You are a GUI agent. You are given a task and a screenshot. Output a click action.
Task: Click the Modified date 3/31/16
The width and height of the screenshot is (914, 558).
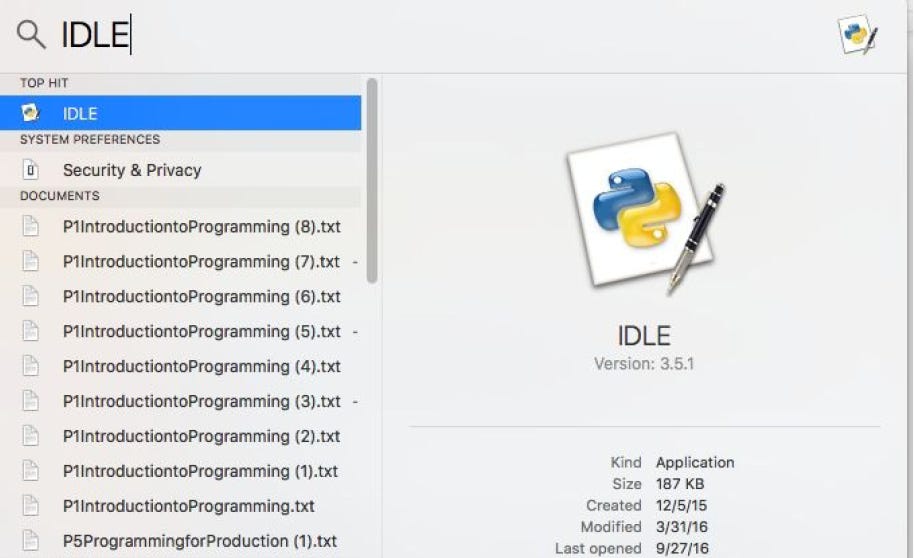coord(681,527)
